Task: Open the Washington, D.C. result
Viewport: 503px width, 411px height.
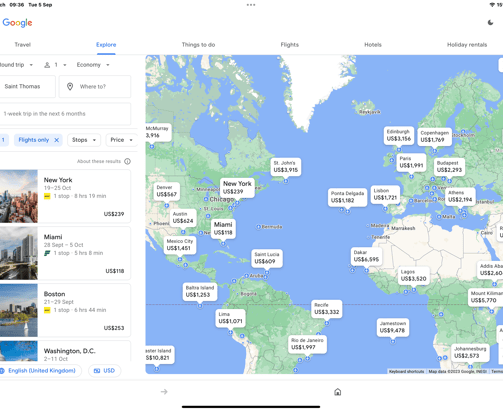Action: (65, 351)
